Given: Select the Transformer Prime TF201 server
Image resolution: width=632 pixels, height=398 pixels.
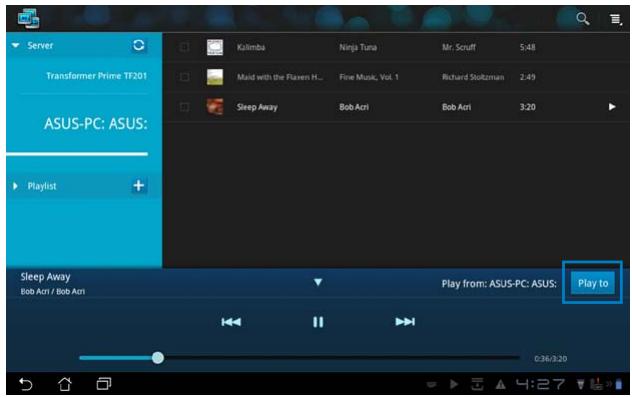Looking at the screenshot, I should [96, 76].
